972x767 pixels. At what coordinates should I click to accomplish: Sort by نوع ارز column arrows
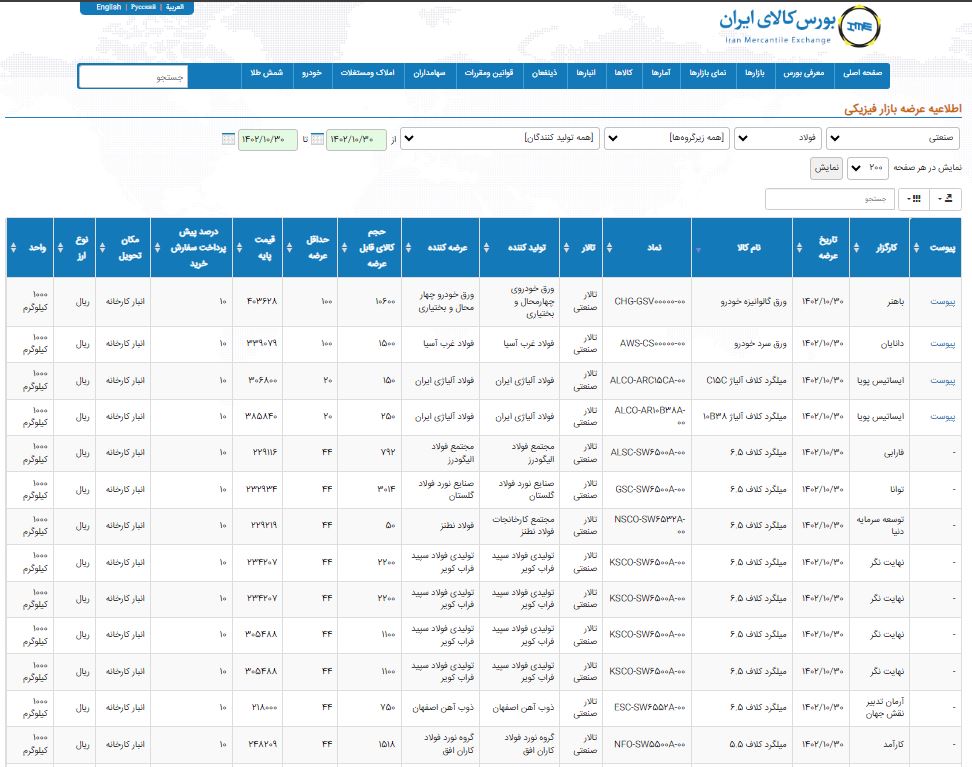60,247
